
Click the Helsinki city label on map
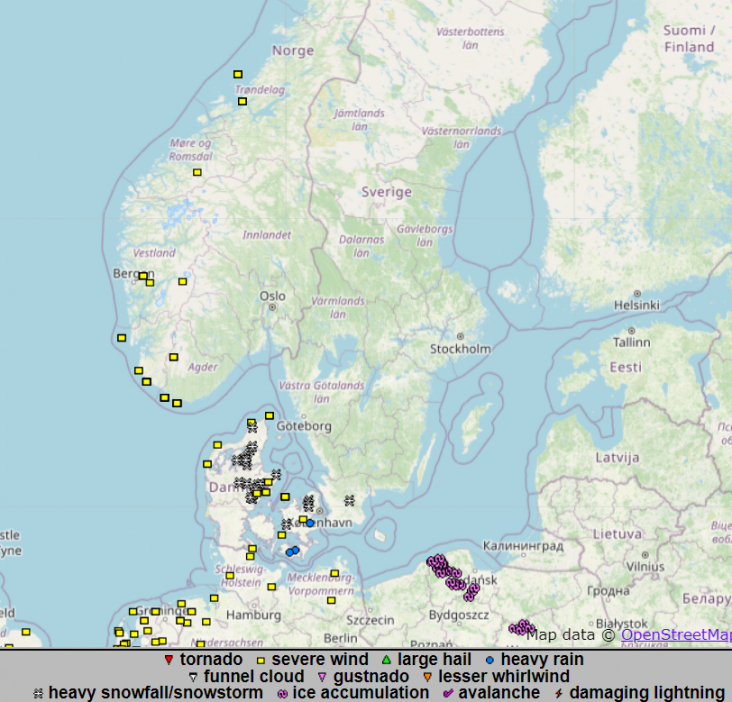636,305
